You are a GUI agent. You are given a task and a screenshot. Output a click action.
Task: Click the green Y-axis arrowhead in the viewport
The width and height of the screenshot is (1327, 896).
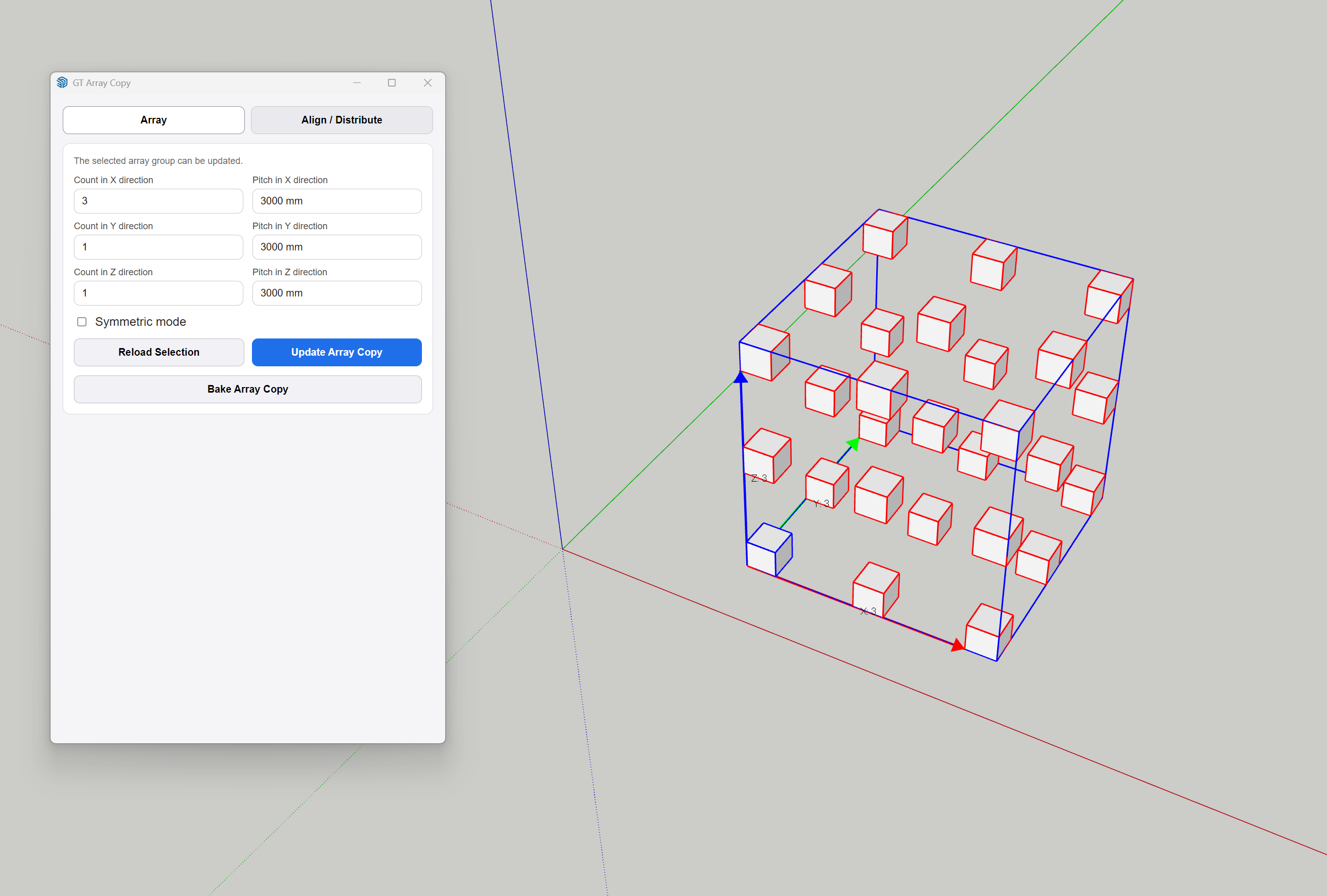pyautogui.click(x=853, y=443)
